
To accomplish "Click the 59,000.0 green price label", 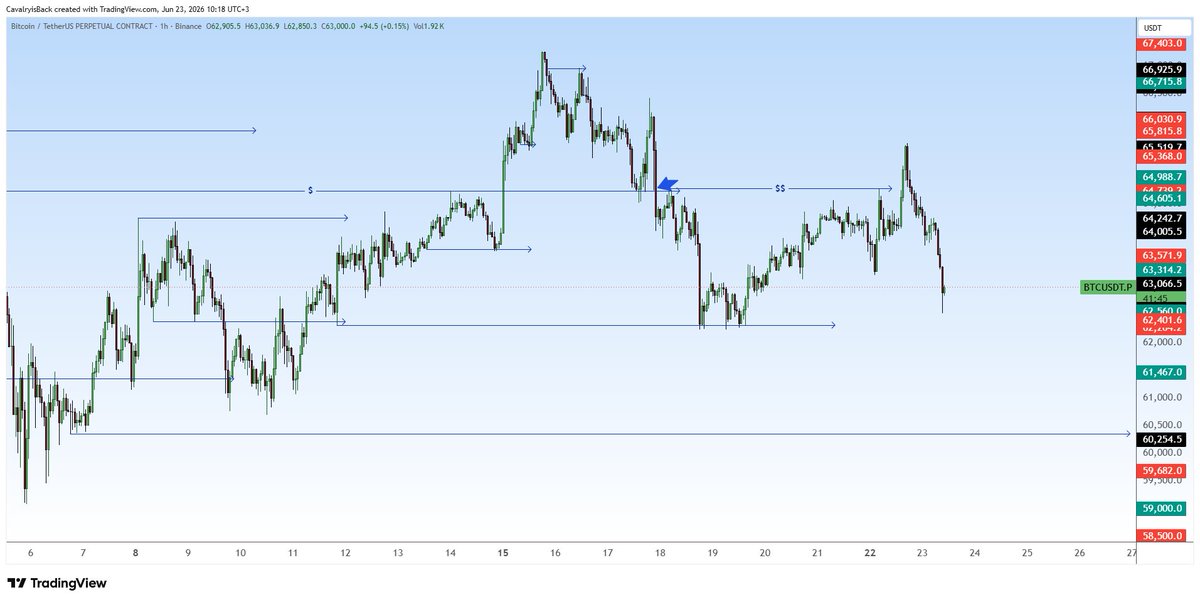I will pos(1163,508).
